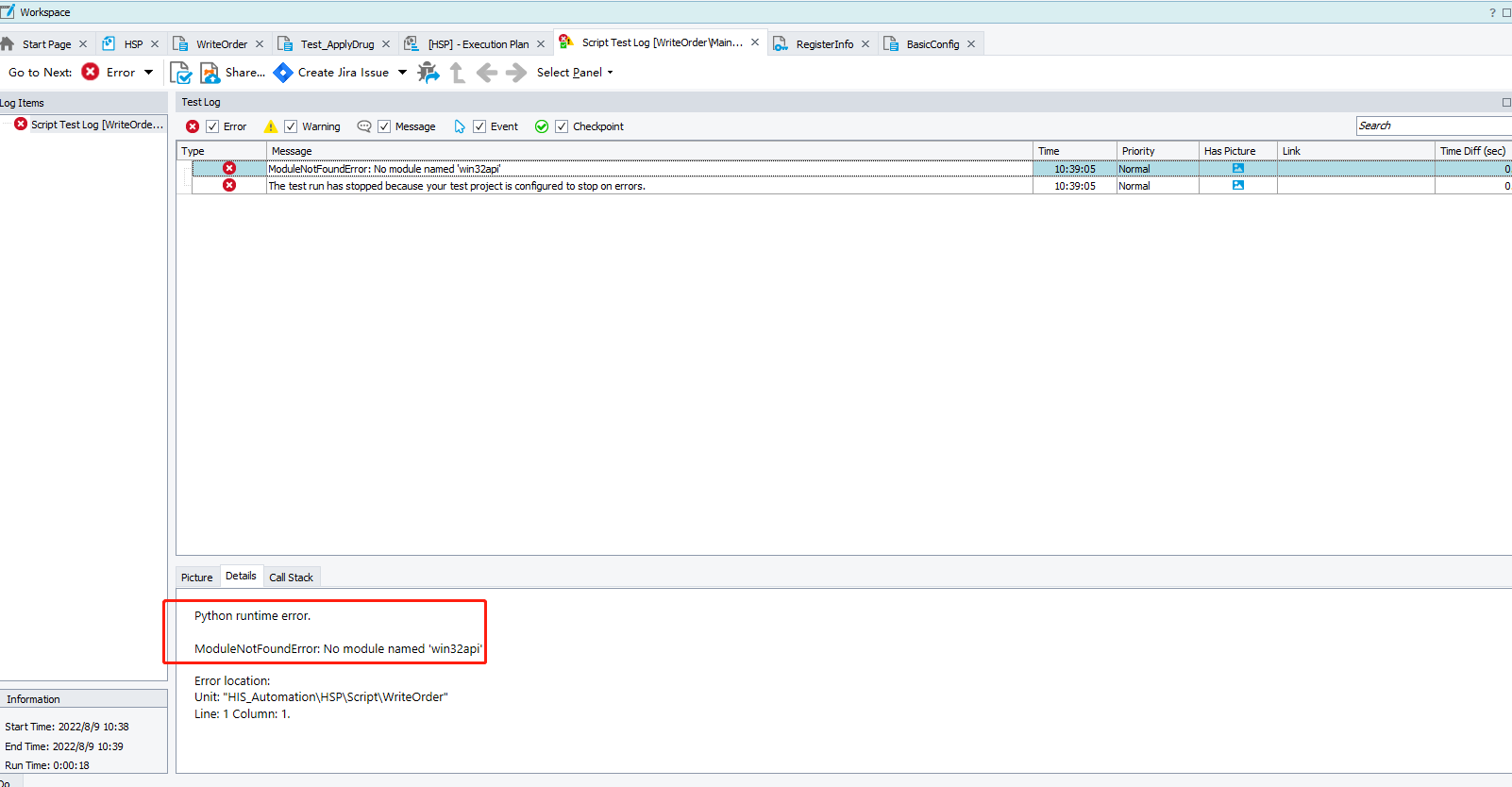Select Script Test Log item in Log Items

(x=96, y=125)
